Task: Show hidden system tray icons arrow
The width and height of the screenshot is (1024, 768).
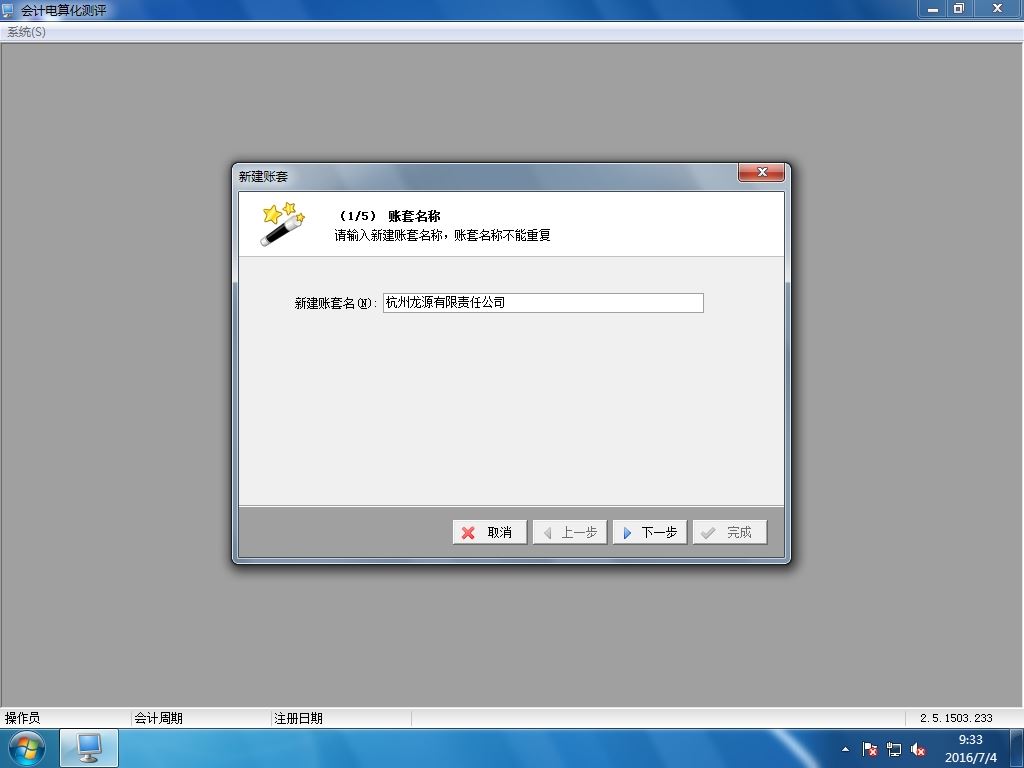Action: coord(845,749)
